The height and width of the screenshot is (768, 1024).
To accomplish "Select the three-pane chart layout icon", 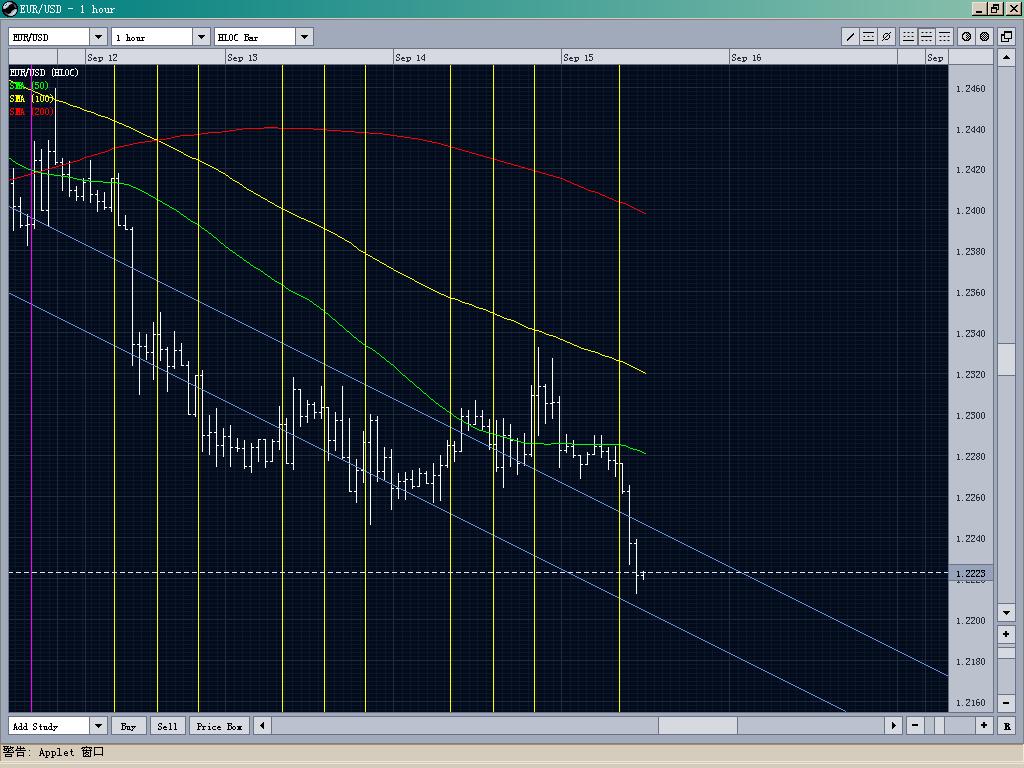I will [943, 36].
